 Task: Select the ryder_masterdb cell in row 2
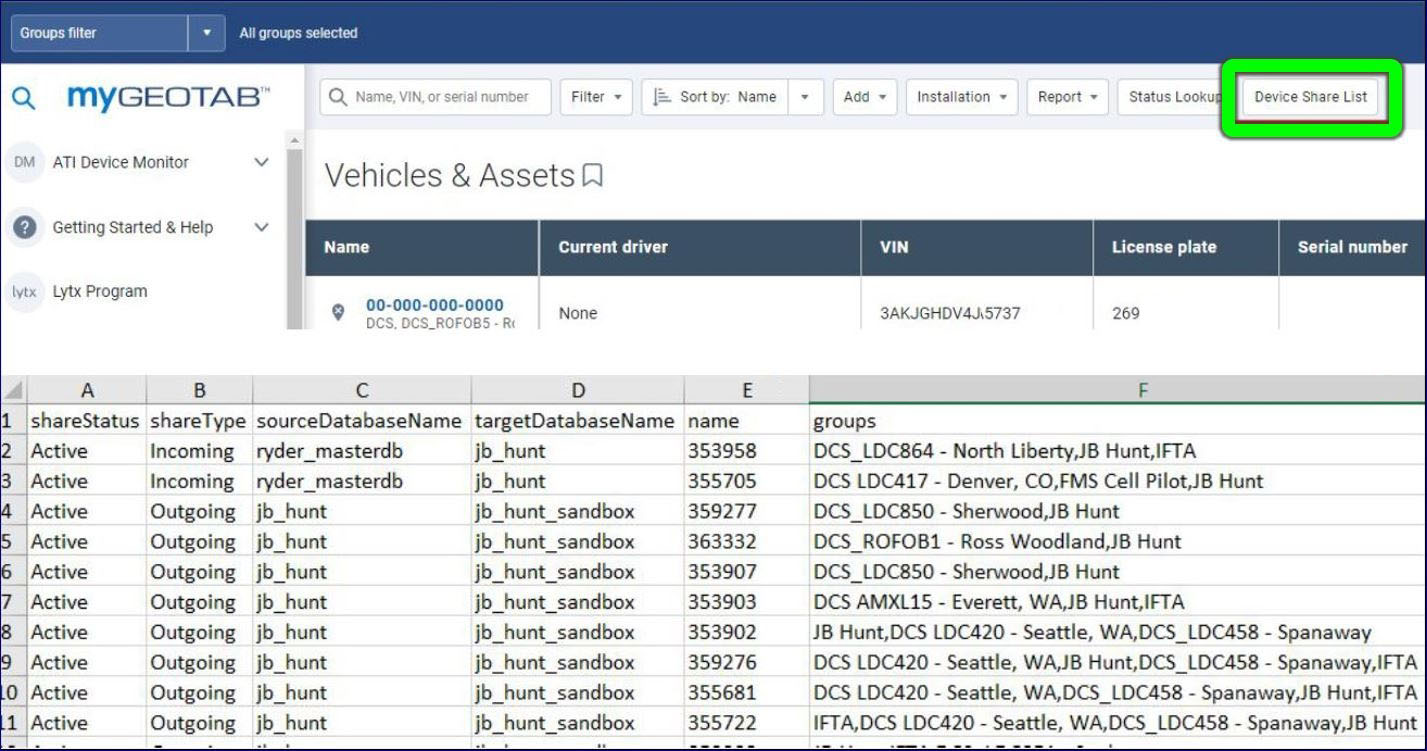(362, 451)
